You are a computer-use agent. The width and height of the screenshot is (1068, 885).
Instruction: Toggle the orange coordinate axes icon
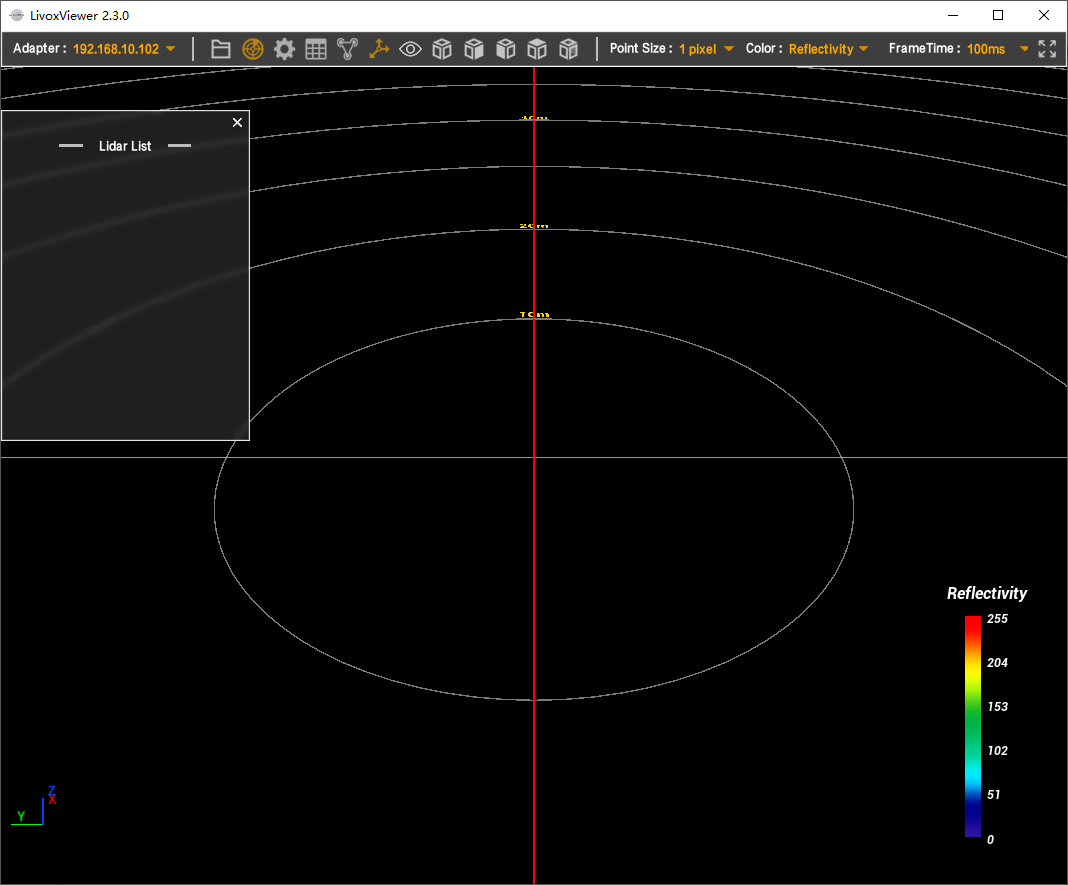tap(379, 49)
